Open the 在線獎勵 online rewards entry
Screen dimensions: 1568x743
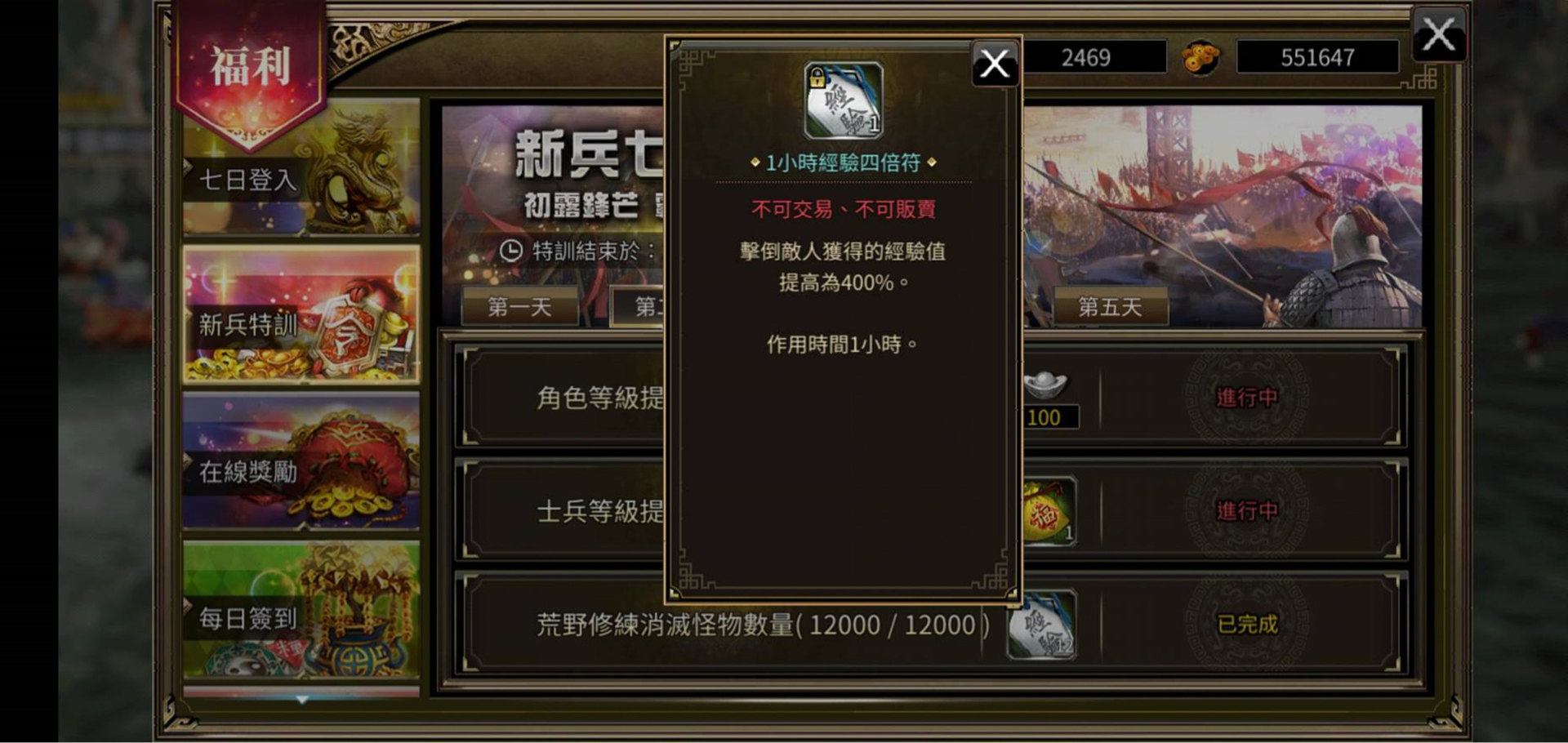tap(301, 461)
